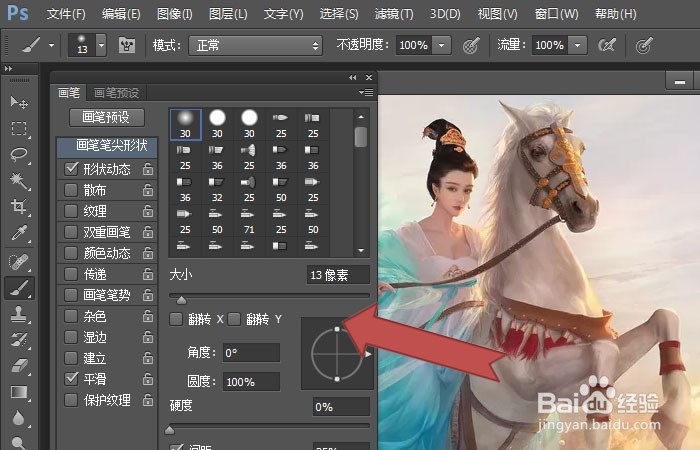The width and height of the screenshot is (700, 450).
Task: Lock Texture (纹理) settings
Action: (x=148, y=211)
